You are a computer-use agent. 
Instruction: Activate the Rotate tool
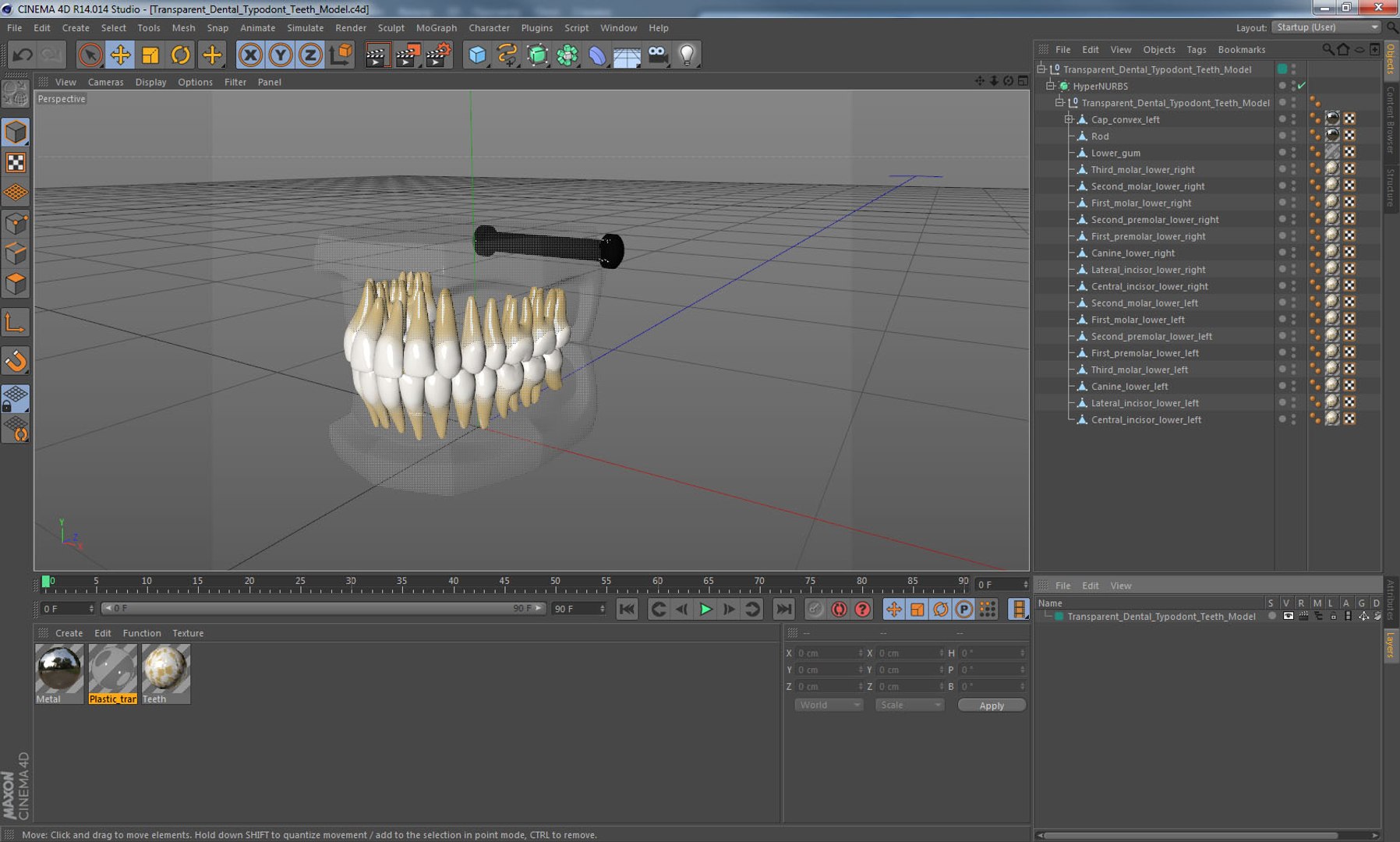point(180,55)
